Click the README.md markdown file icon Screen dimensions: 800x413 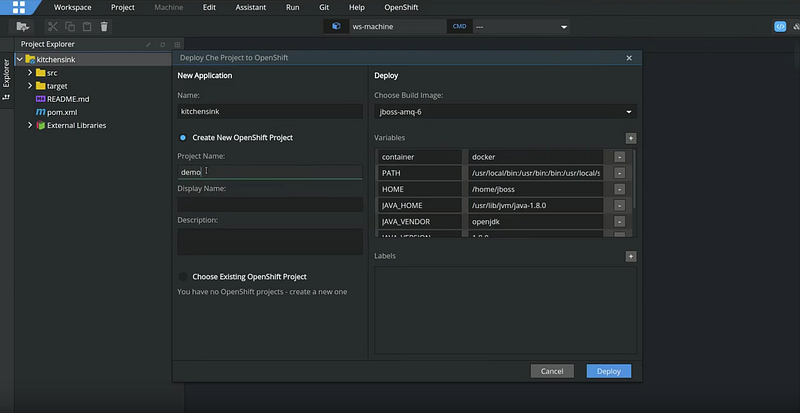pyautogui.click(x=40, y=99)
